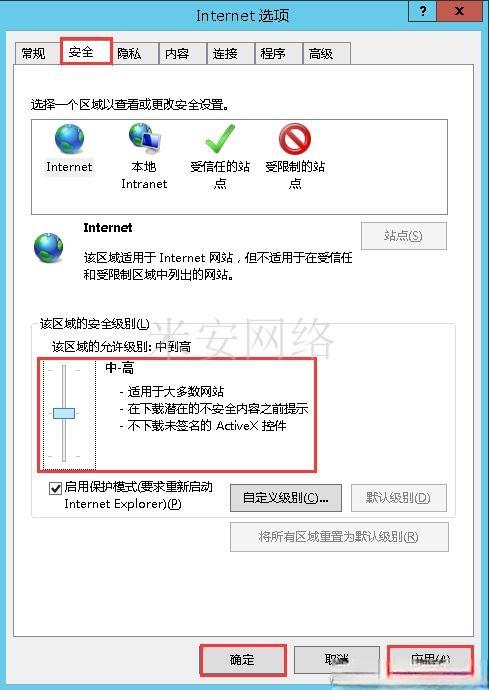Image resolution: width=489 pixels, height=690 pixels.
Task: Click the help question mark button
Action: point(423,11)
